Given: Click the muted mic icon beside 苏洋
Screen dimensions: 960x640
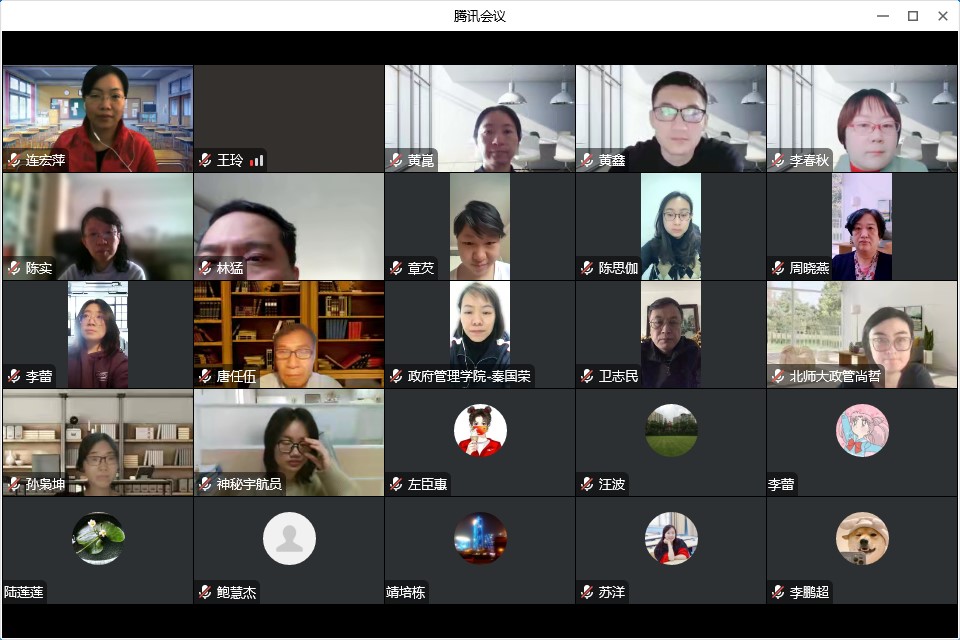Looking at the screenshot, I should pyautogui.click(x=587, y=593).
